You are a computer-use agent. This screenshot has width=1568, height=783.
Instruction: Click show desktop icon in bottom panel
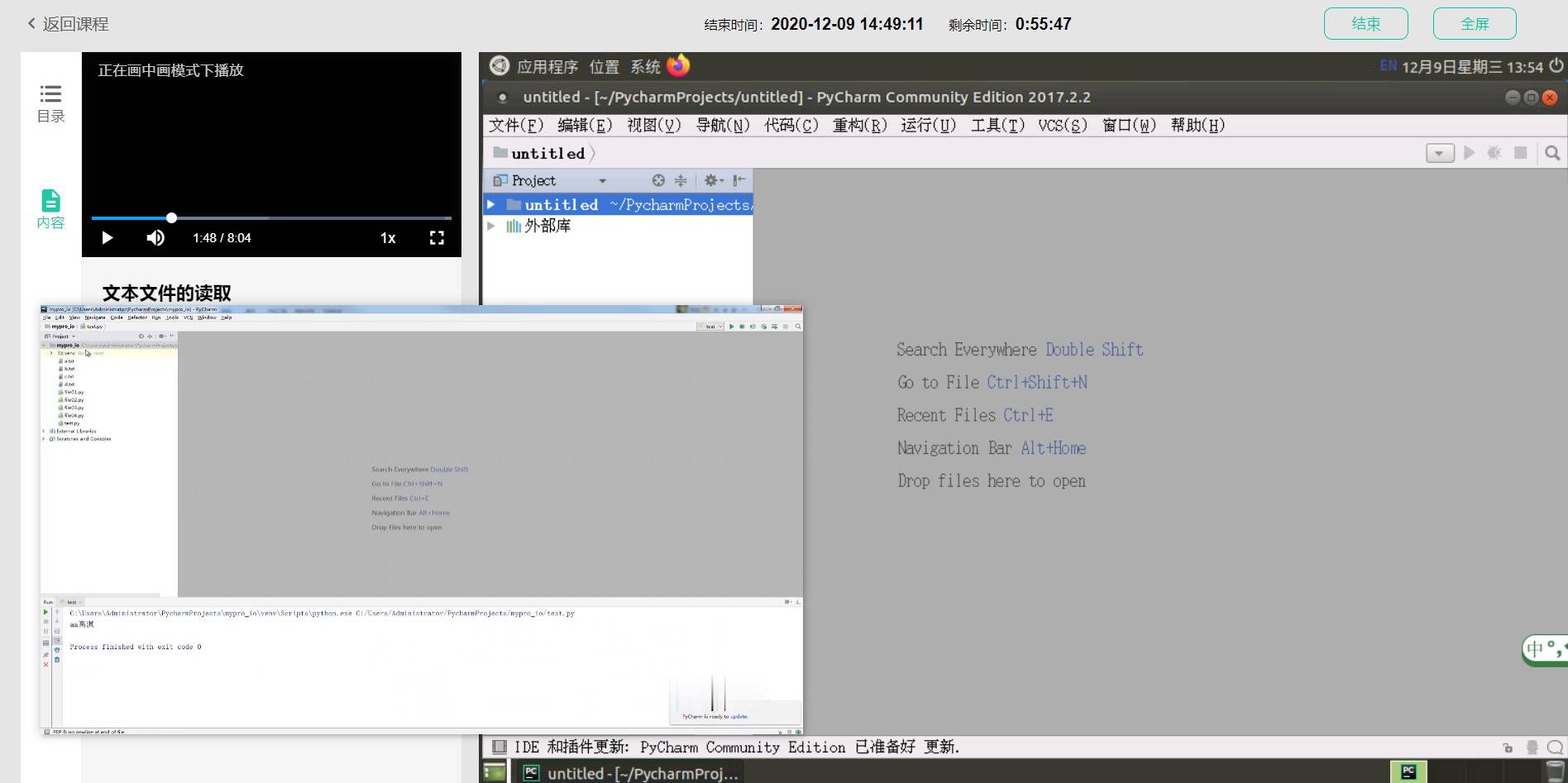click(x=495, y=772)
